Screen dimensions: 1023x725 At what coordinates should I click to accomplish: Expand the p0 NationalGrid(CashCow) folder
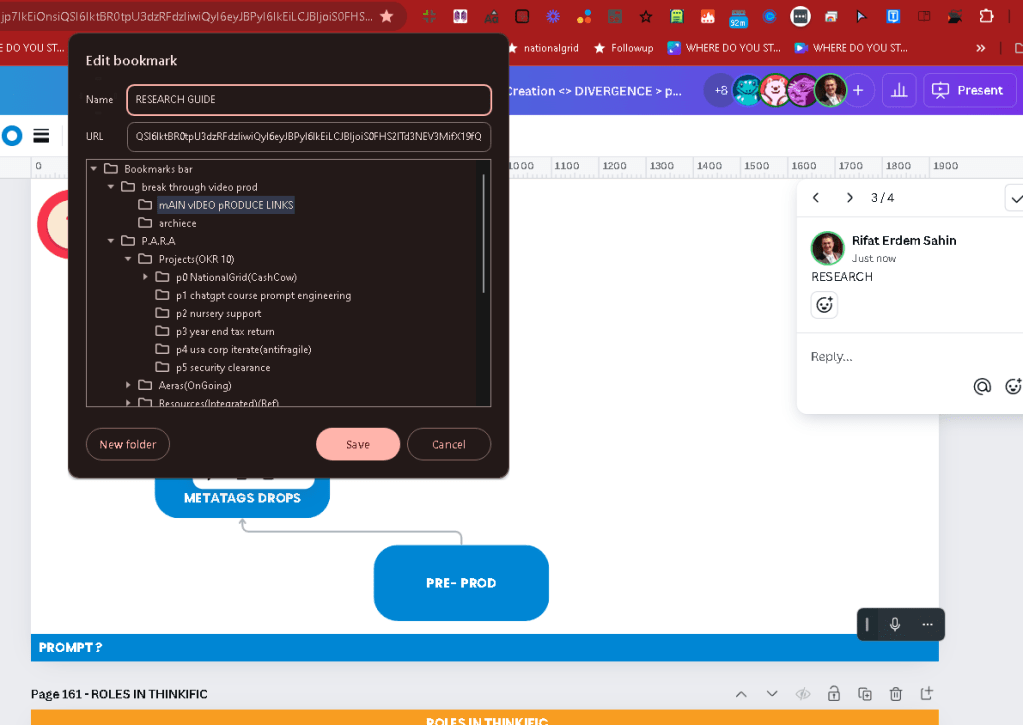click(145, 277)
